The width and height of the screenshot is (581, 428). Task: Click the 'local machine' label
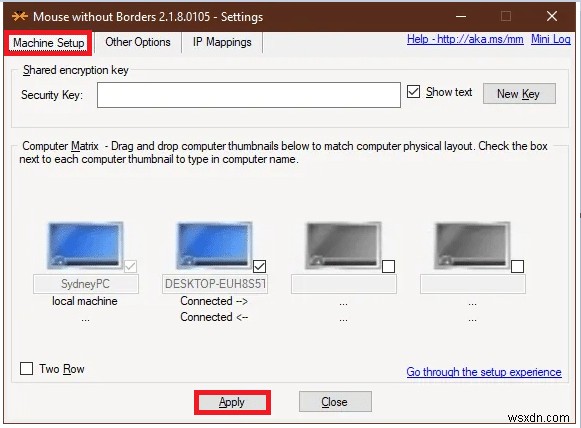pos(85,301)
